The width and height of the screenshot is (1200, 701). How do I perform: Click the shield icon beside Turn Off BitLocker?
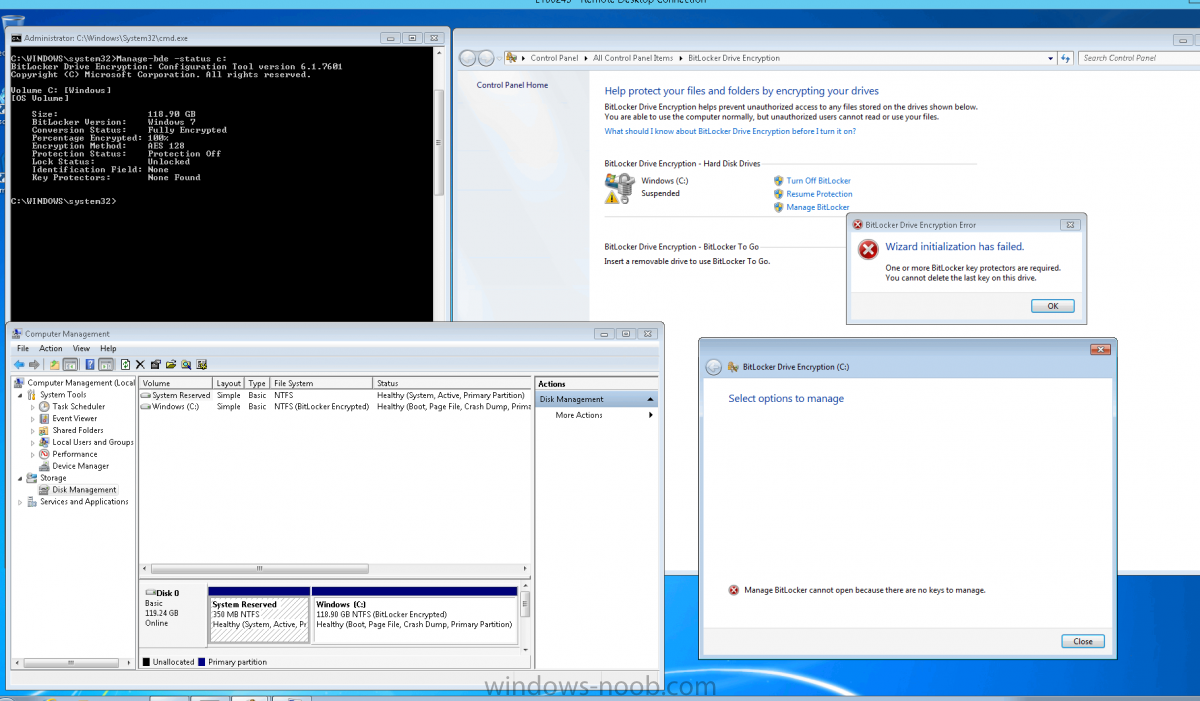click(778, 181)
